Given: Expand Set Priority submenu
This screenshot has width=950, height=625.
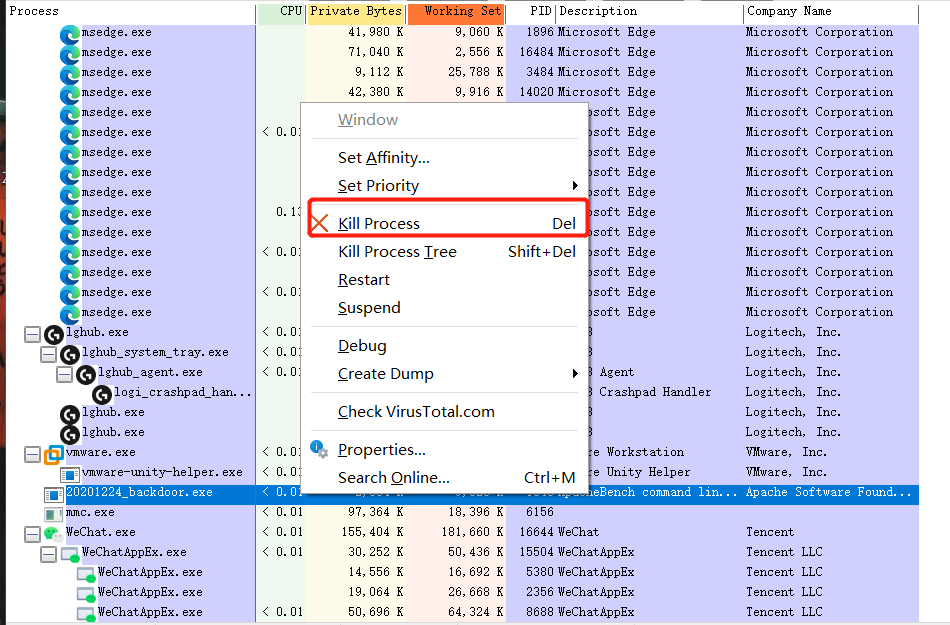Looking at the screenshot, I should coord(444,185).
